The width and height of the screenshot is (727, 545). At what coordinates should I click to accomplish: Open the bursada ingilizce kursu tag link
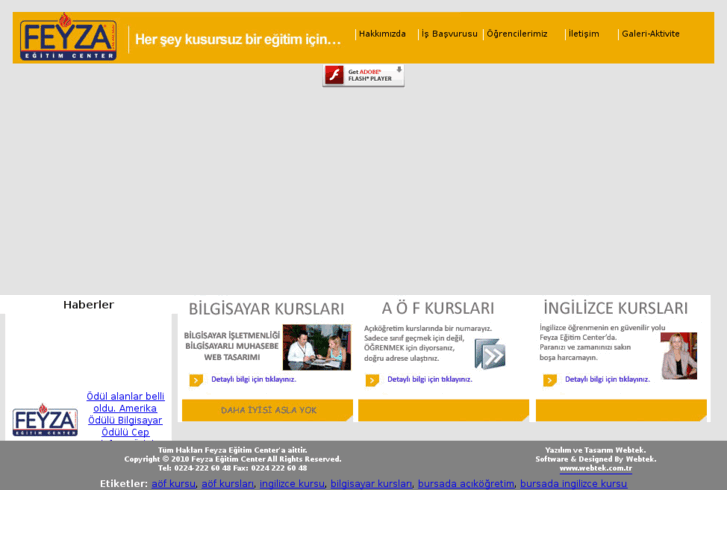point(574,484)
